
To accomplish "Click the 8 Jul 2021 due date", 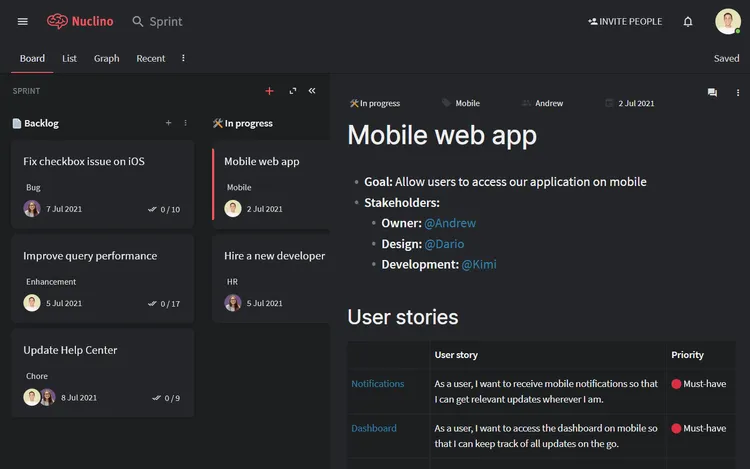I will [79, 397].
